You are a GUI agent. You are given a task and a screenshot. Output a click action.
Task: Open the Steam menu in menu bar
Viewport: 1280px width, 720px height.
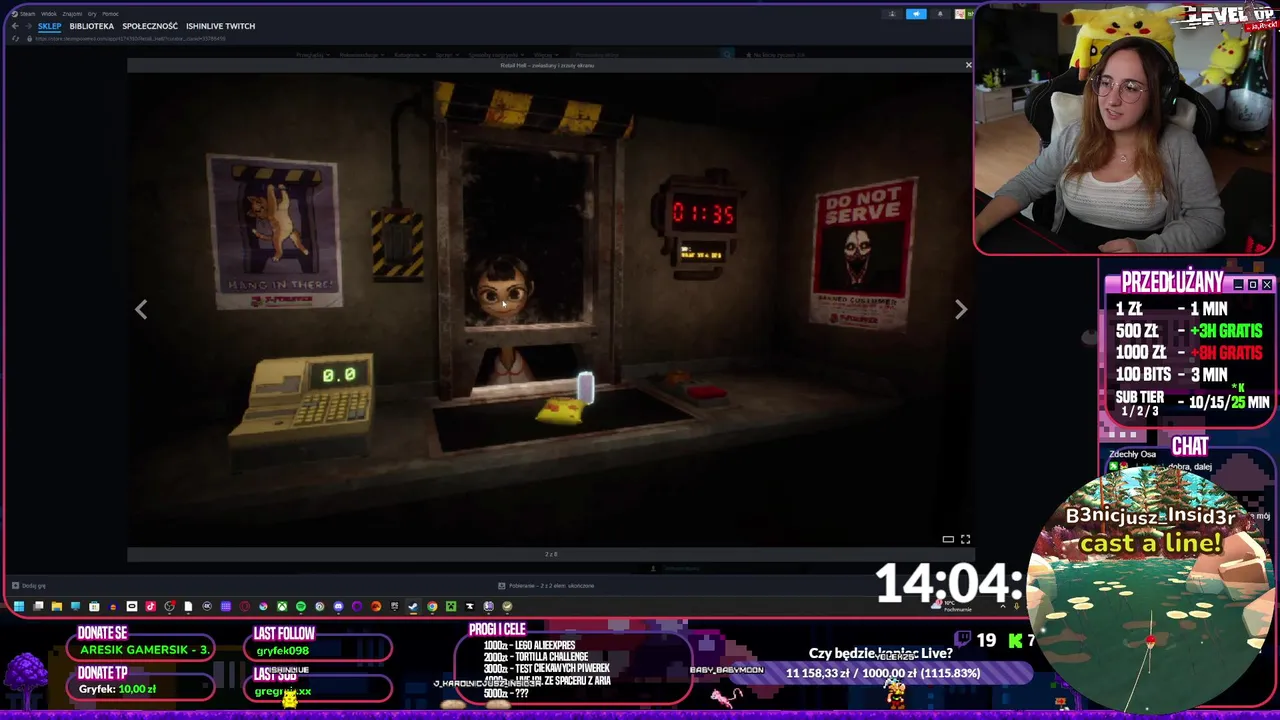click(27, 14)
